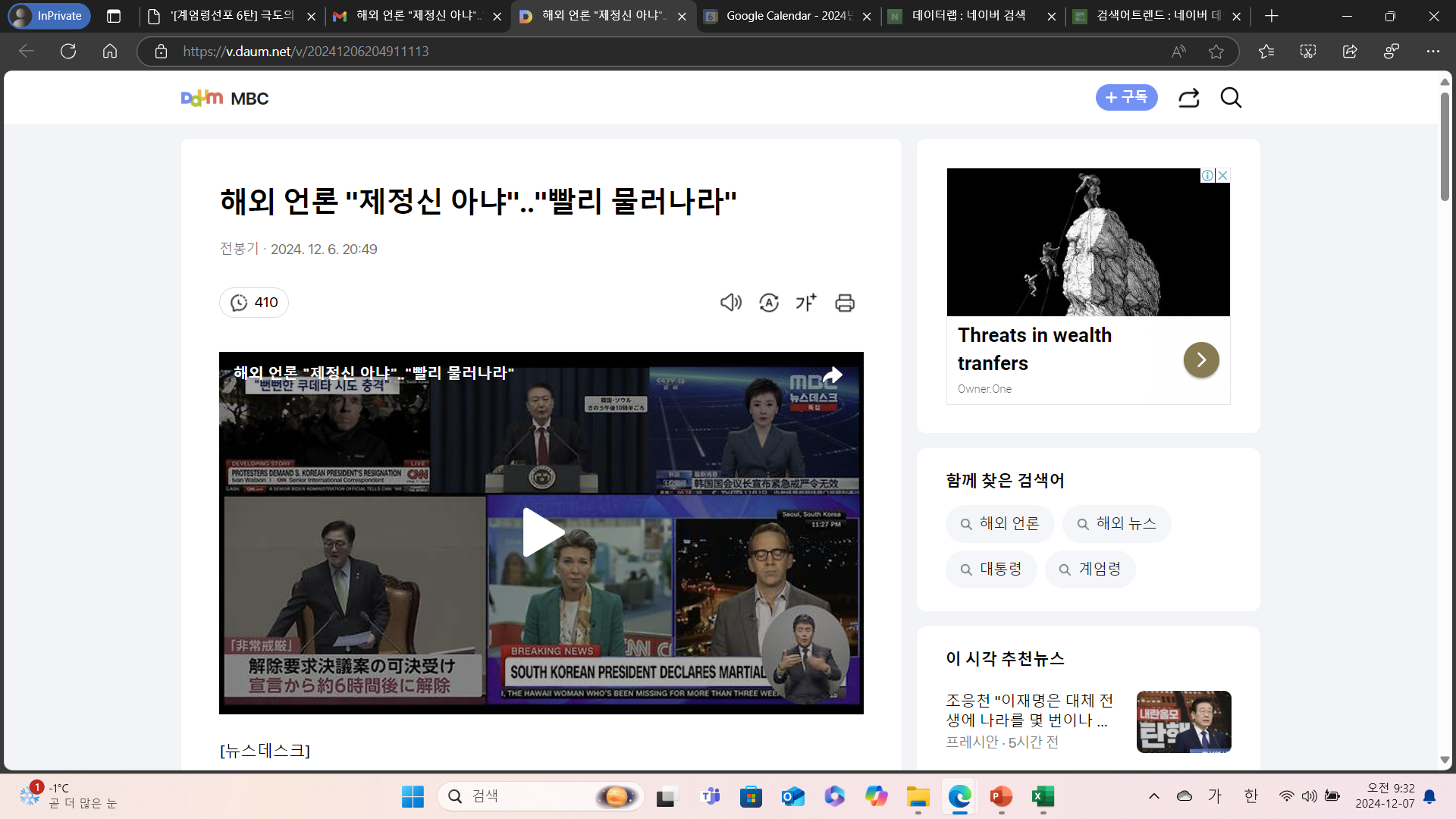Toggle Korean input mode 한 in the taskbar
The image size is (1456, 819).
[x=1251, y=795]
